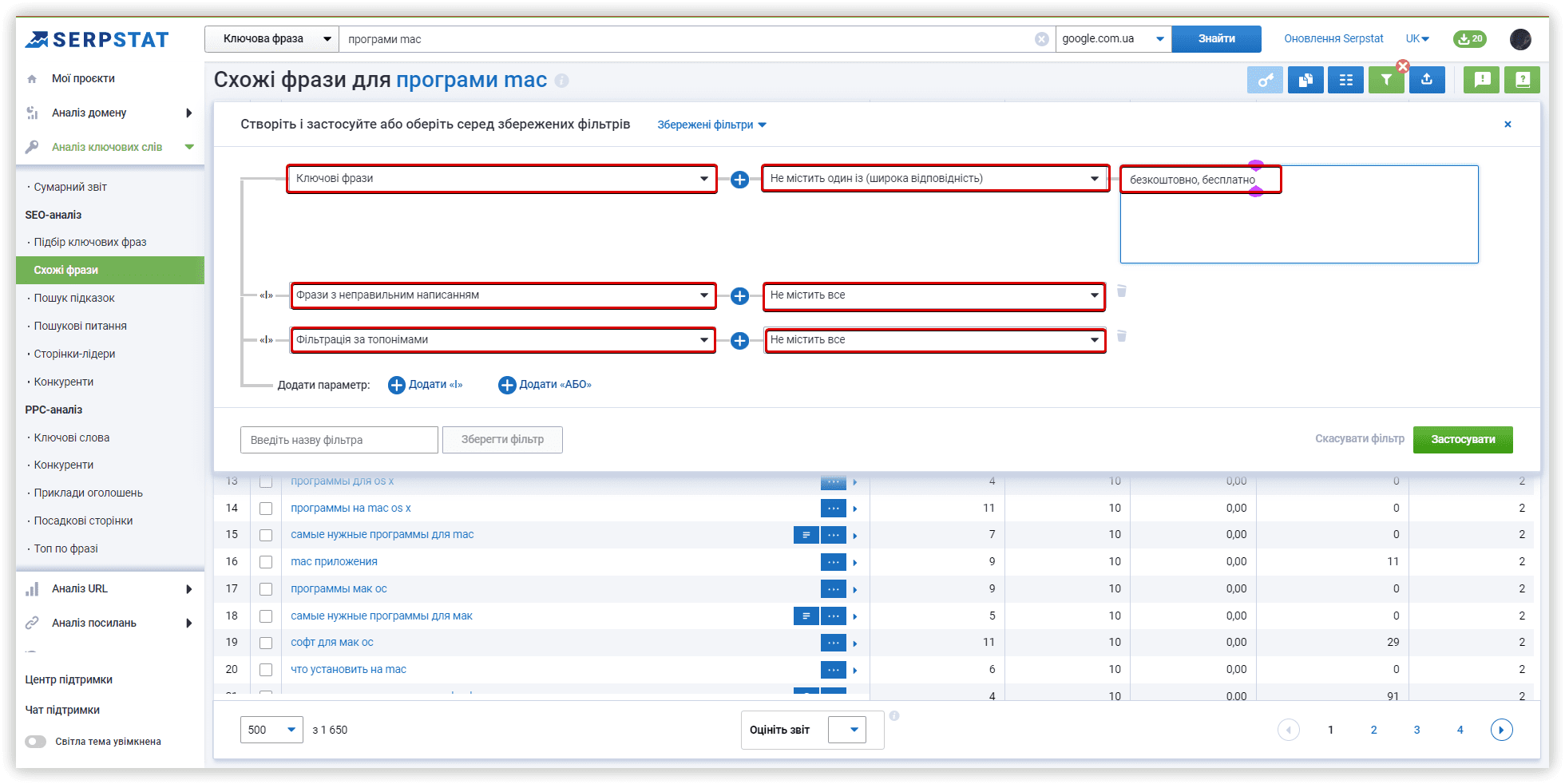Open the Сумарний звіт sidebar item
This screenshot has width=1565, height=784.
(x=70, y=187)
